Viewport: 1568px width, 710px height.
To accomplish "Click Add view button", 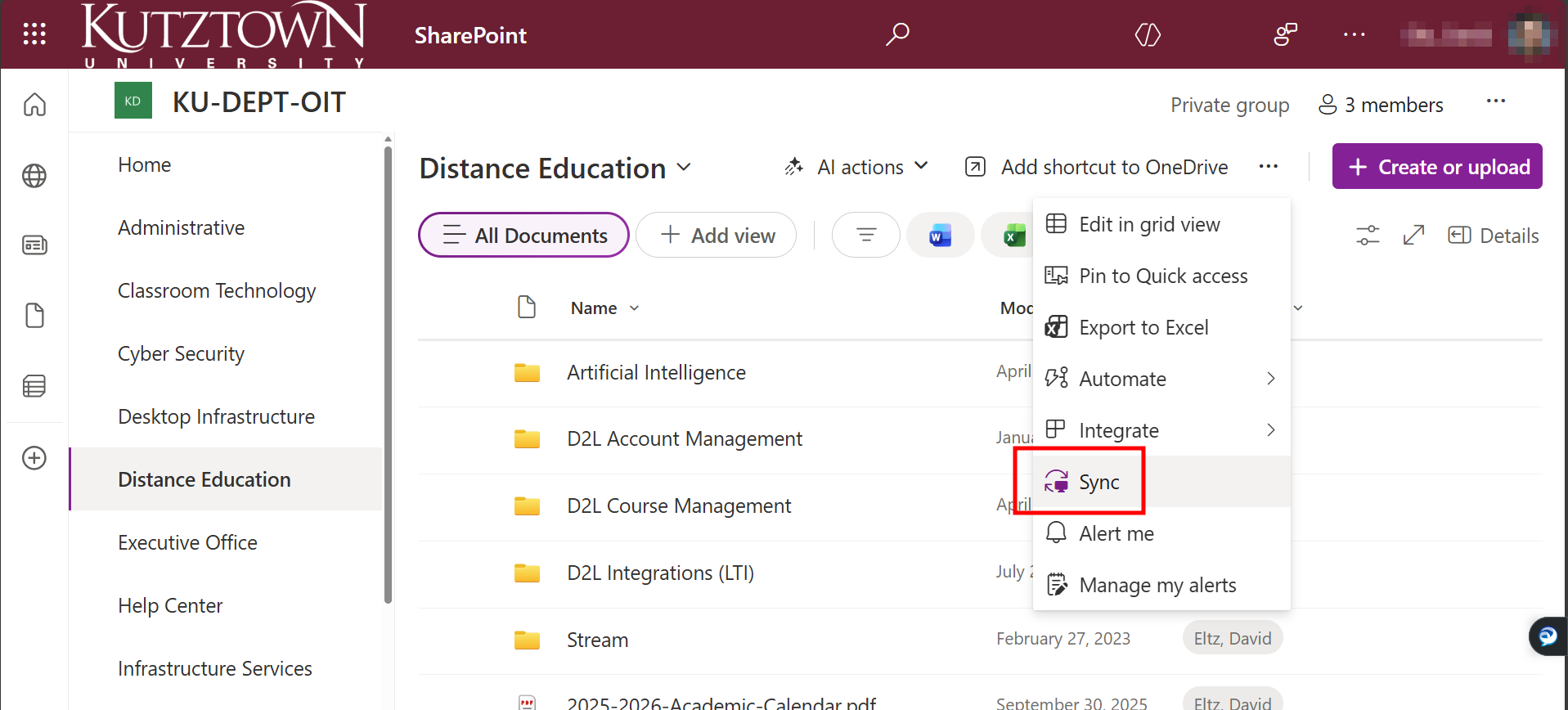I will [x=717, y=236].
